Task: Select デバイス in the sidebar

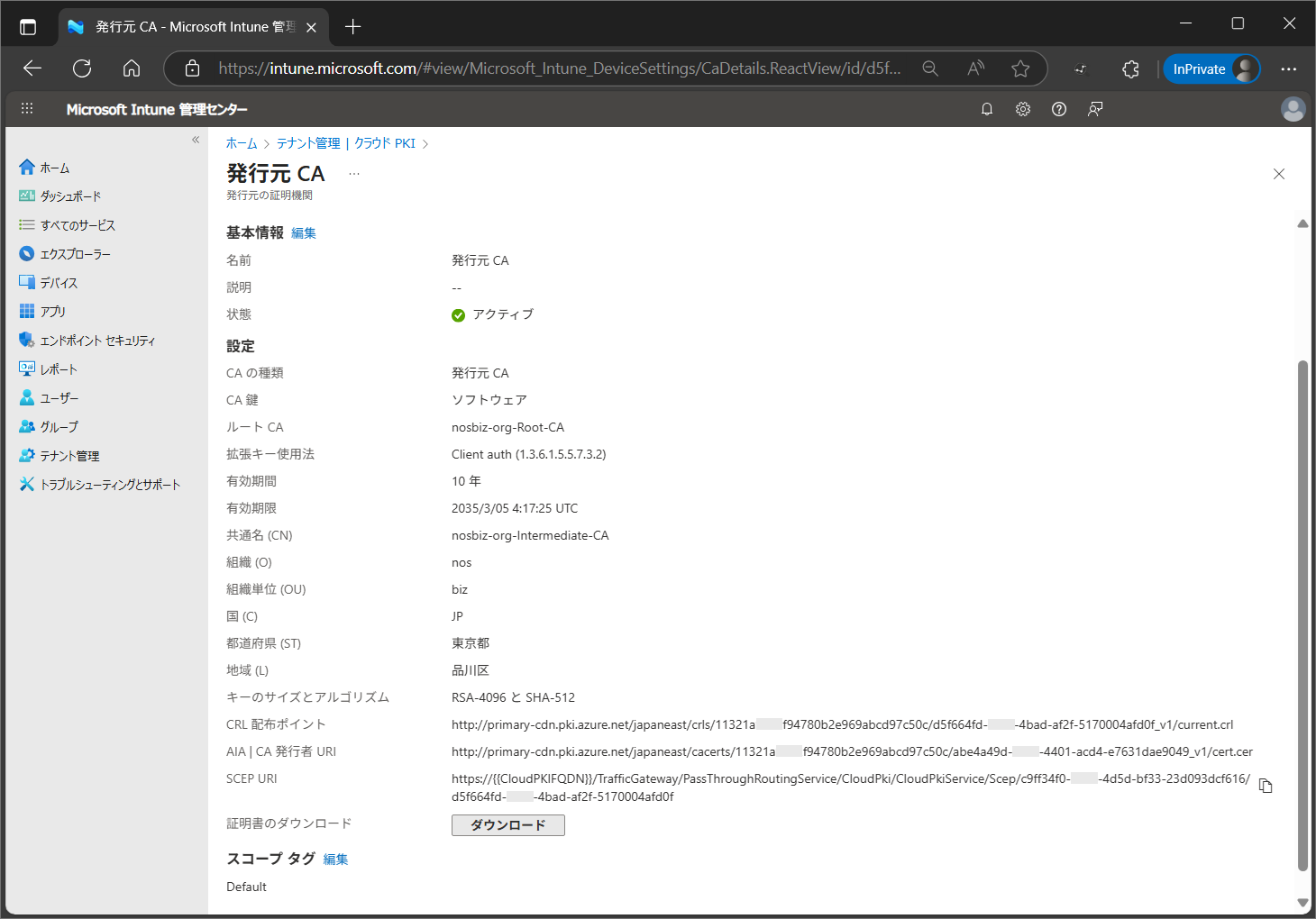Action: coord(59,283)
